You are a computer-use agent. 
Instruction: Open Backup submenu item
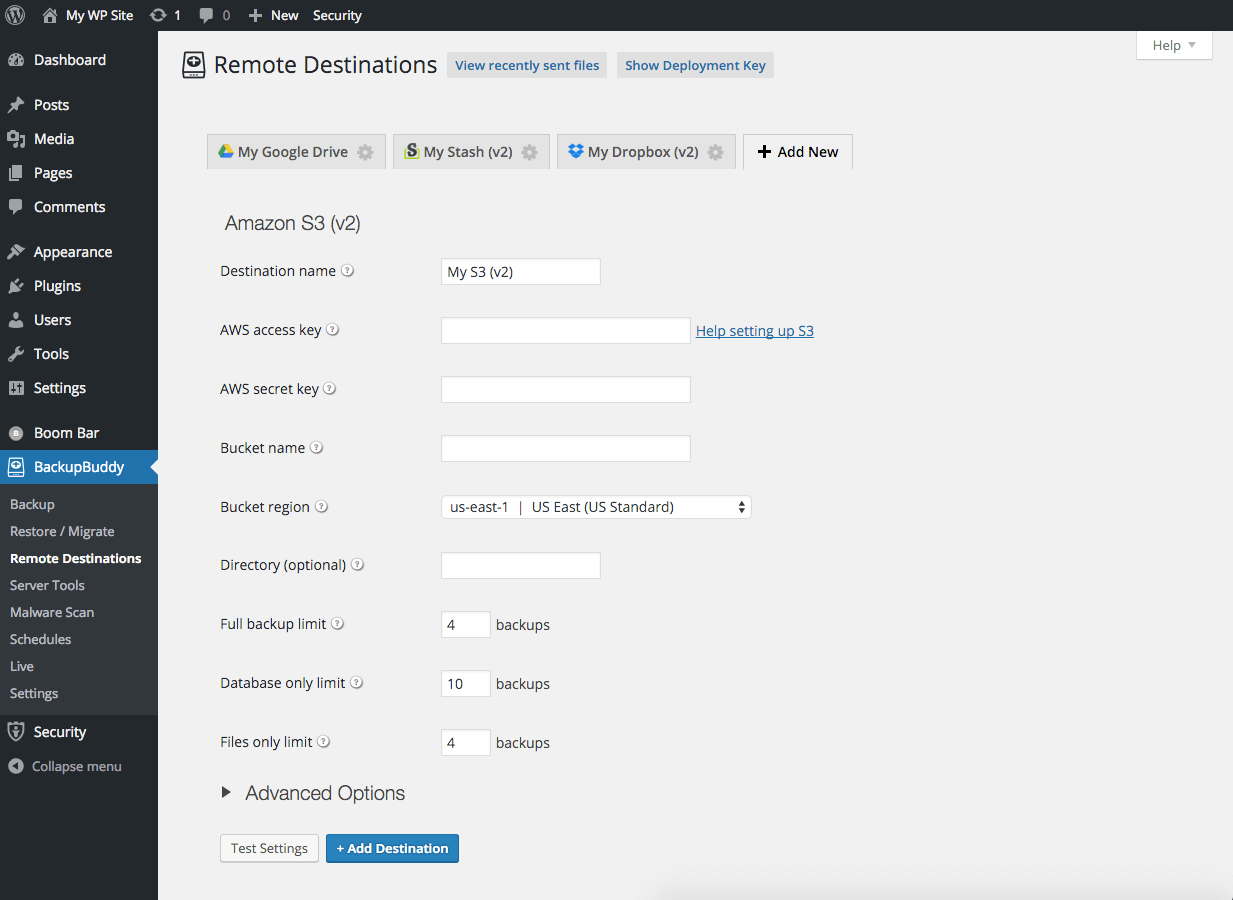click(32, 504)
